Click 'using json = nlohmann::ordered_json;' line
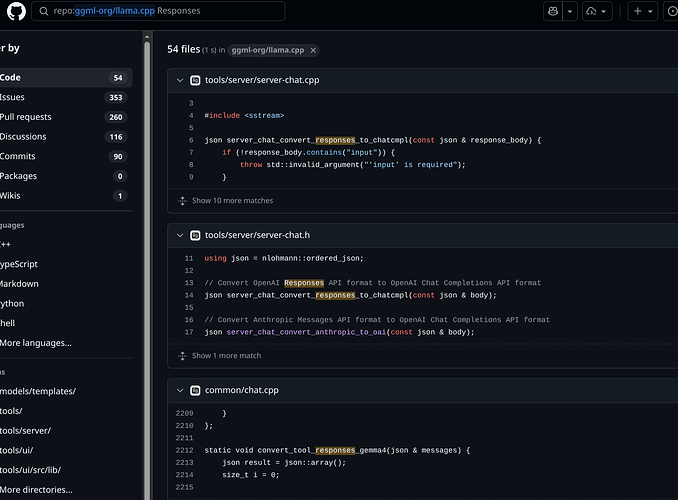The image size is (678, 500). pos(284,258)
